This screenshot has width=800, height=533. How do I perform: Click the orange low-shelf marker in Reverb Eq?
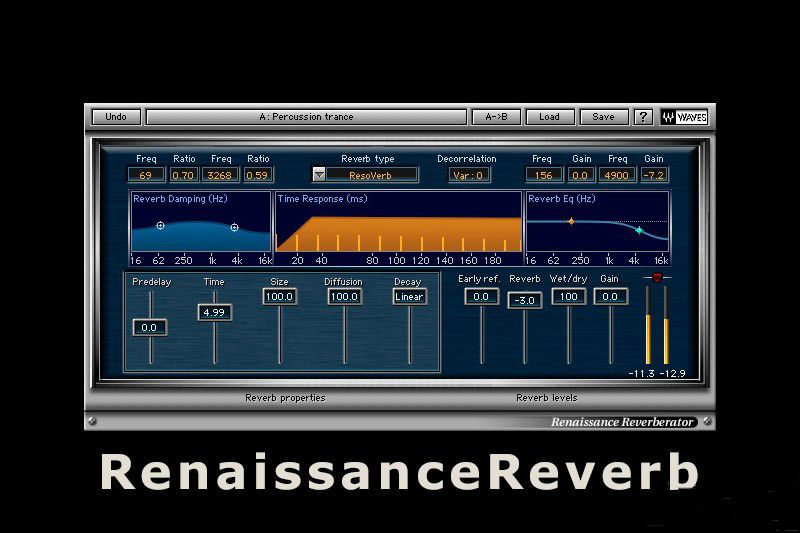point(571,221)
